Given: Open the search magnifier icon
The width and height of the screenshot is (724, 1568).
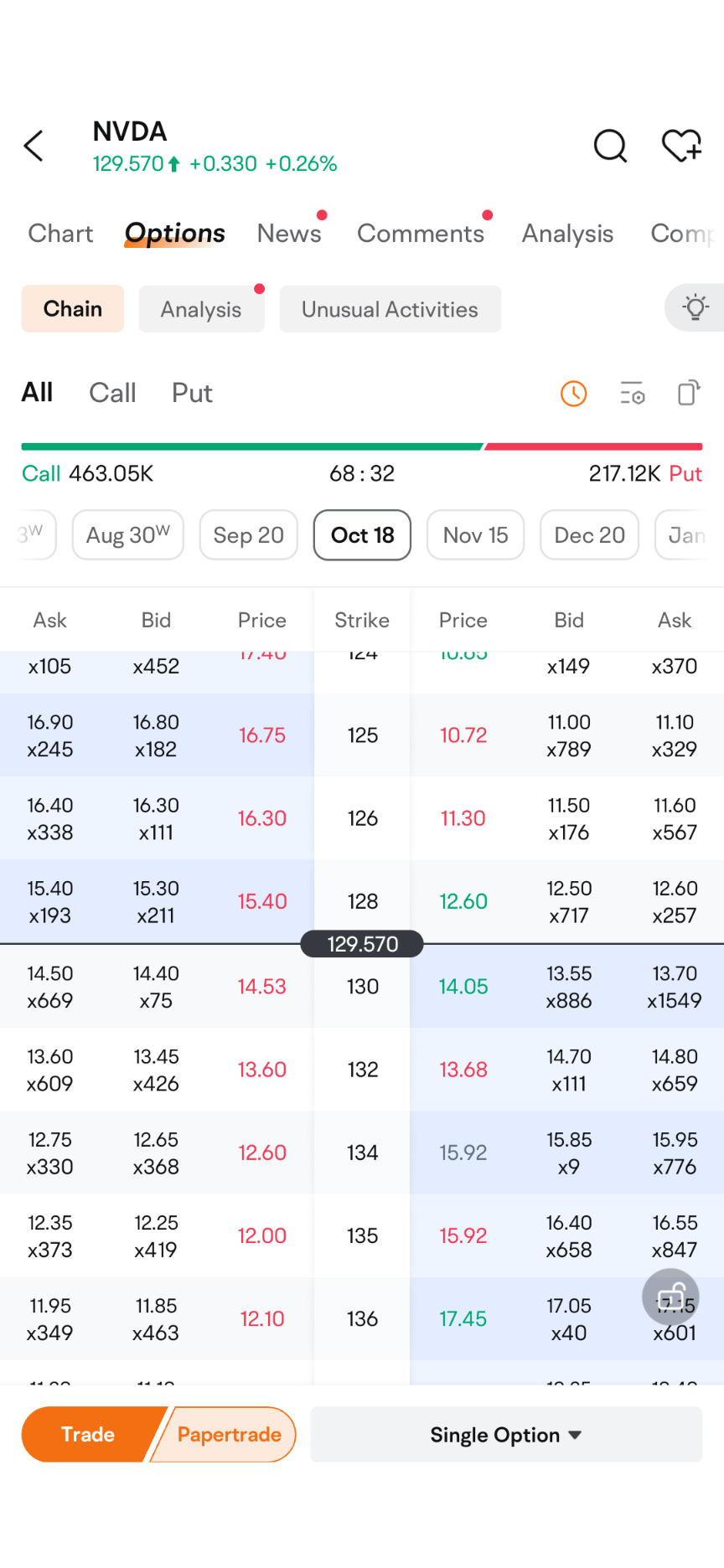Looking at the screenshot, I should [610, 146].
